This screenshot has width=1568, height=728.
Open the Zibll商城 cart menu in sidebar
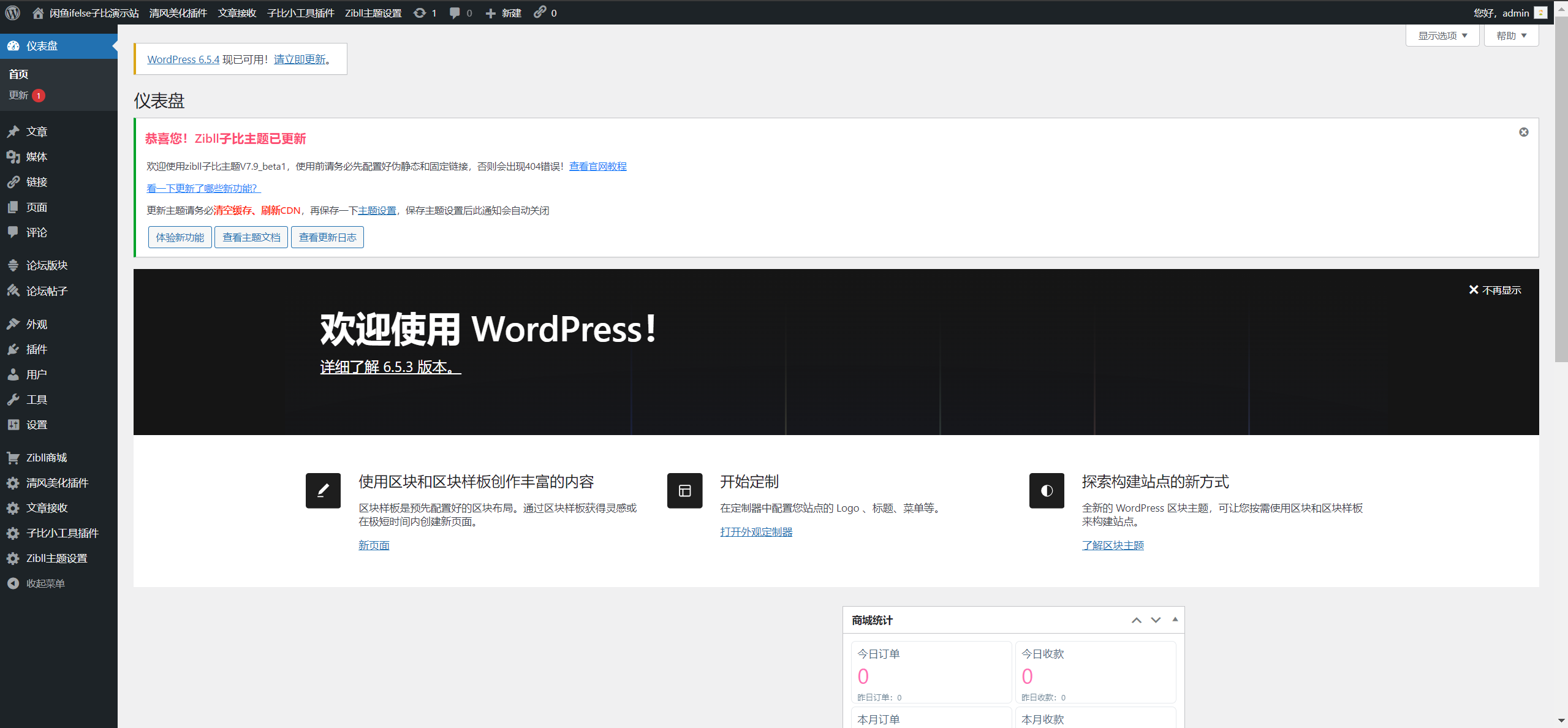(46, 458)
